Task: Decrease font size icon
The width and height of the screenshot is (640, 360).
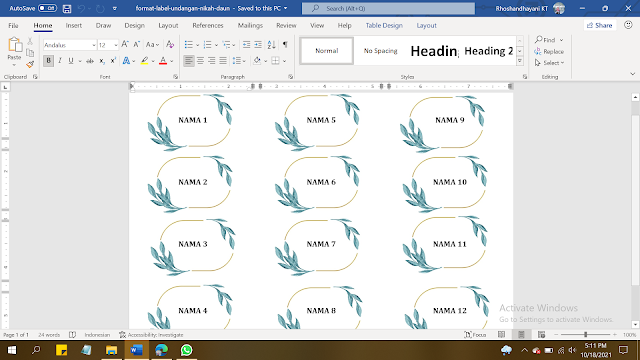Action: tap(137, 44)
